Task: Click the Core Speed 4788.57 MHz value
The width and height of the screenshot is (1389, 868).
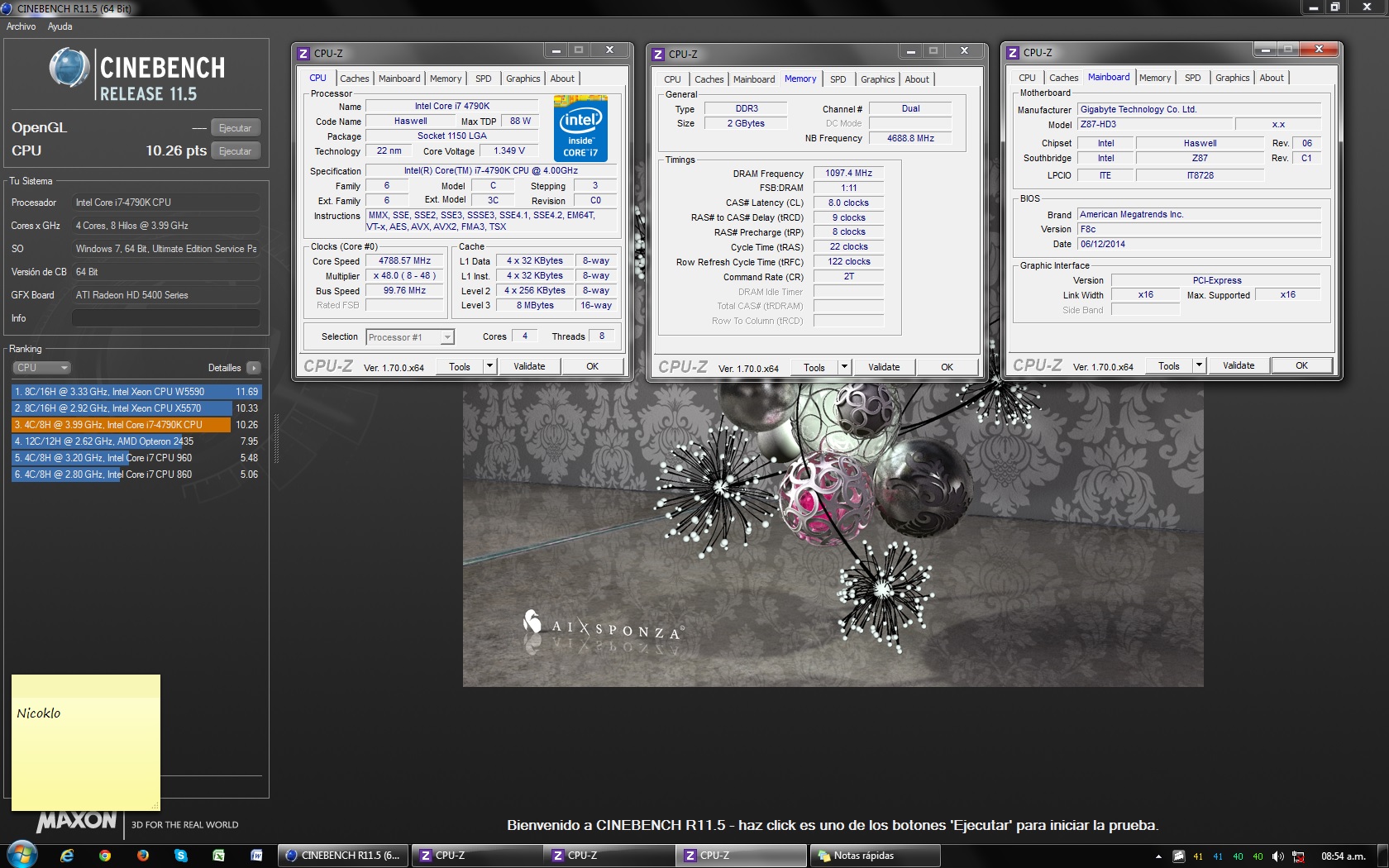Action: (x=405, y=260)
